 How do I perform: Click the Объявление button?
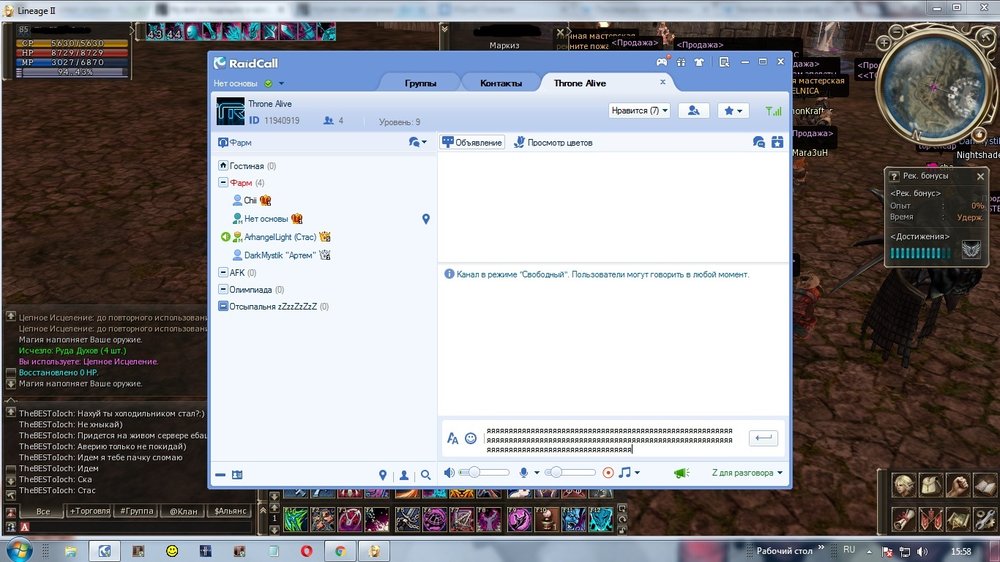pyautogui.click(x=472, y=143)
